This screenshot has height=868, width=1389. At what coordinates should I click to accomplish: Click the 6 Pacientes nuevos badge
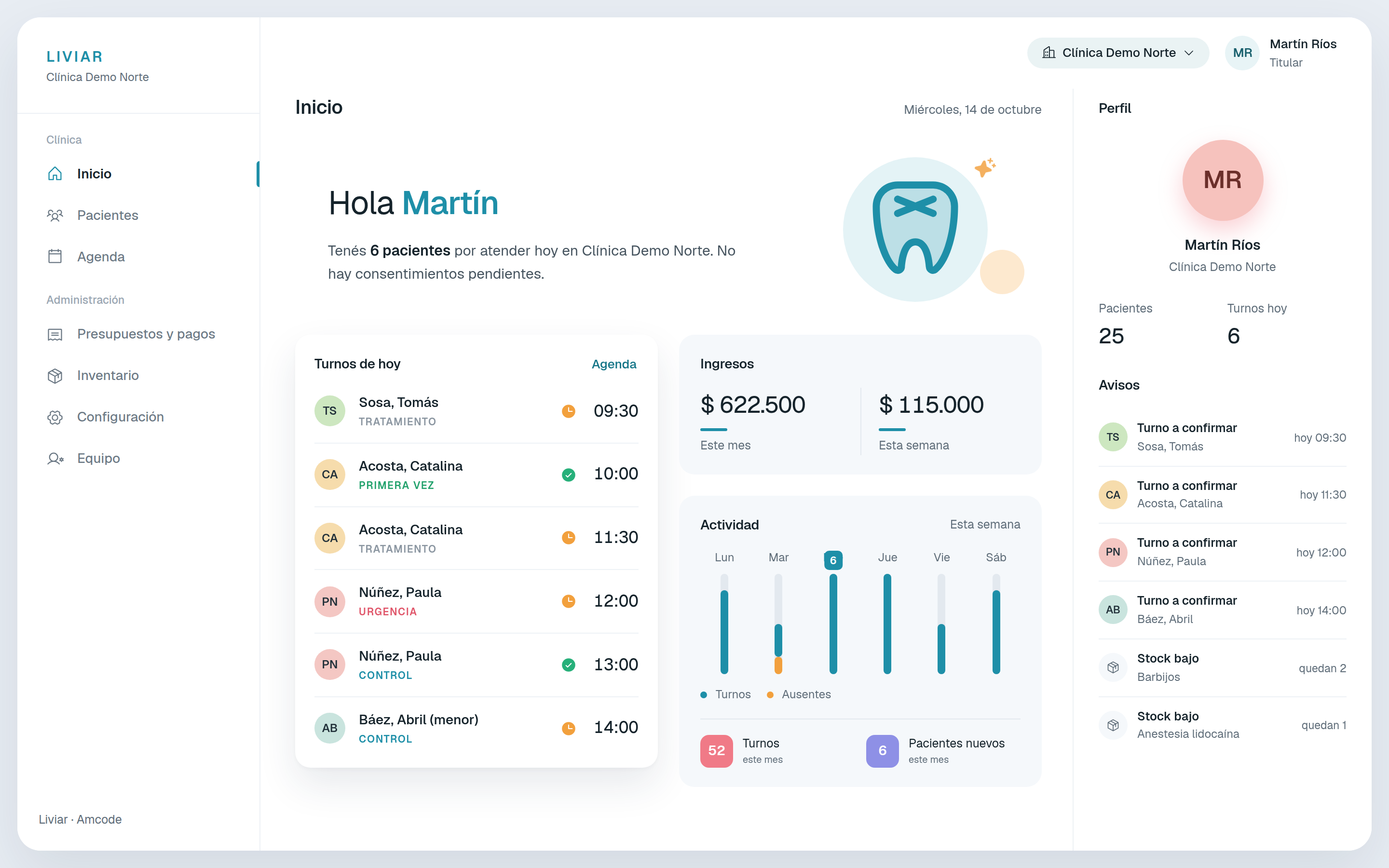(882, 750)
